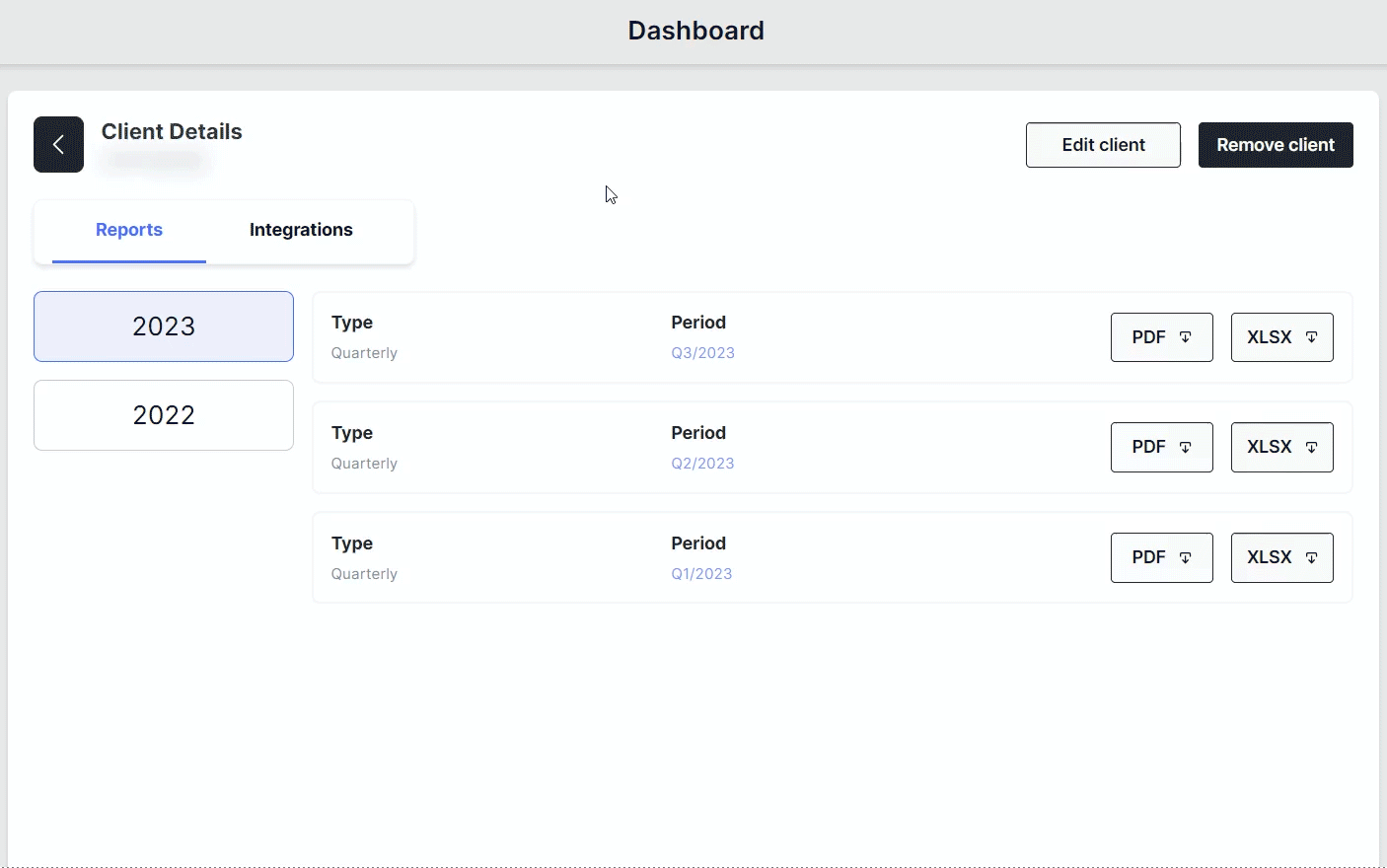Remove the client with the dark button
The image size is (1387, 868).
1276,145
